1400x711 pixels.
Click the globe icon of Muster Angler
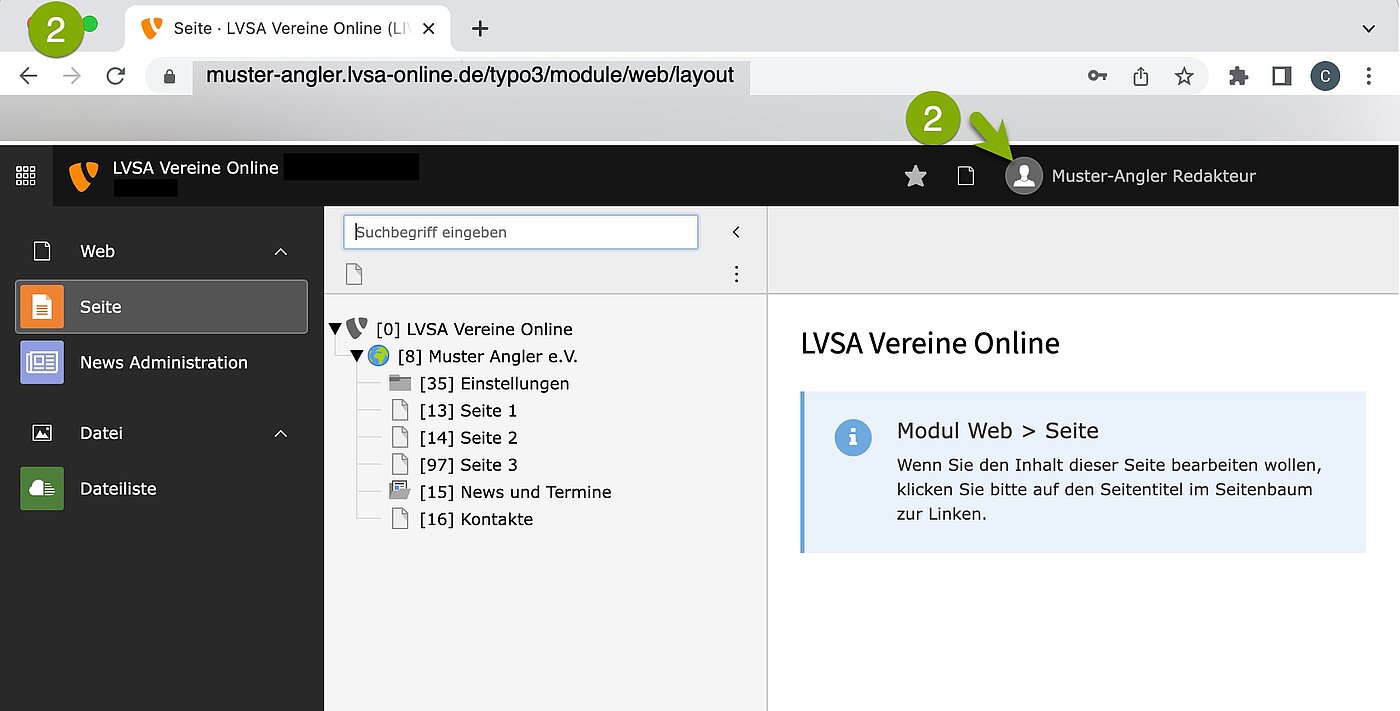[378, 356]
